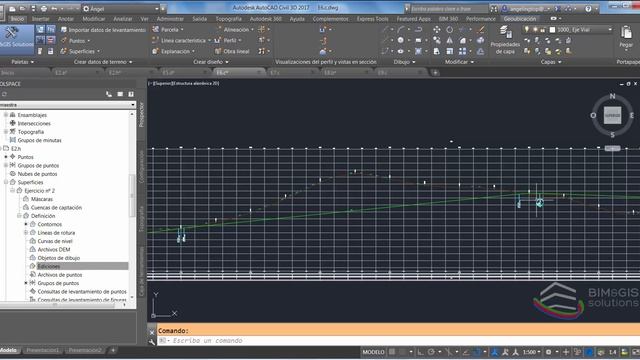This screenshot has height=360, width=640.
Task: Click the Toolspace help icon in header
Action: 131,94
